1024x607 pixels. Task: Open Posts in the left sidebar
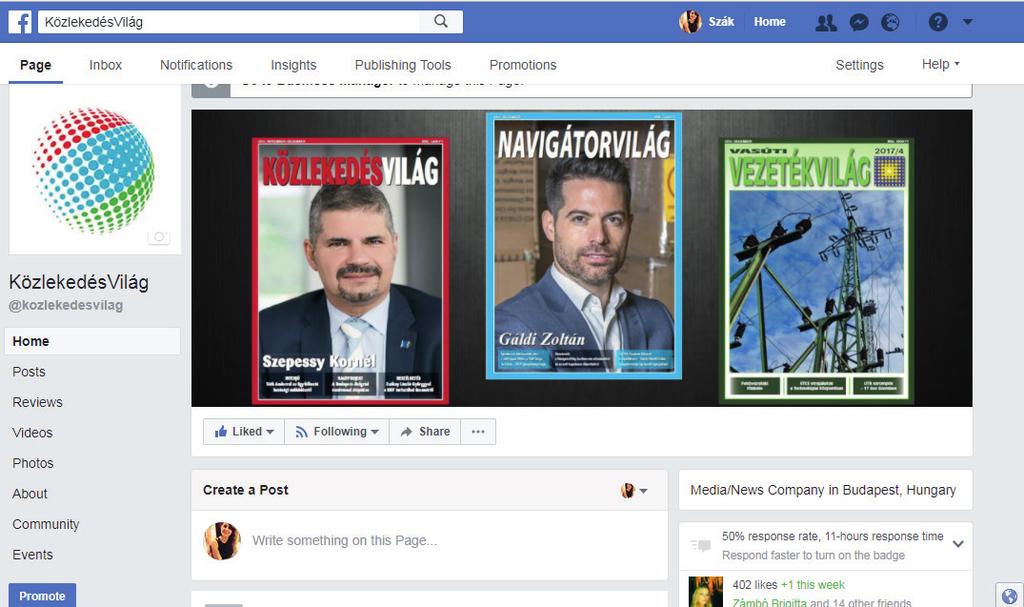29,372
